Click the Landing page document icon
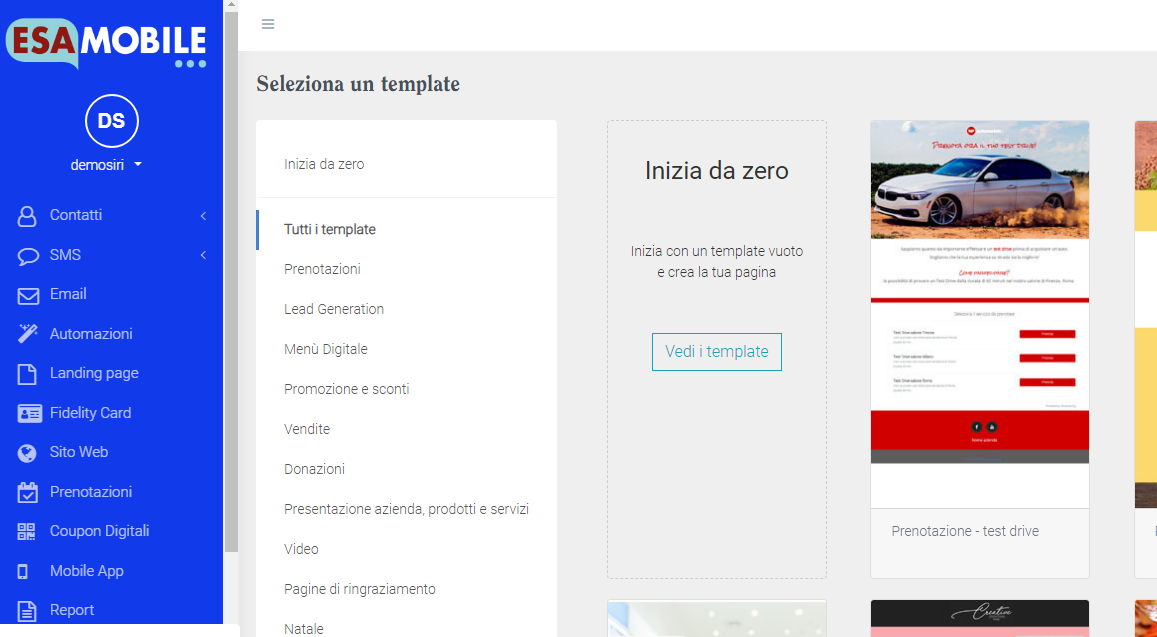This screenshot has height=637, width=1157. pos(27,373)
